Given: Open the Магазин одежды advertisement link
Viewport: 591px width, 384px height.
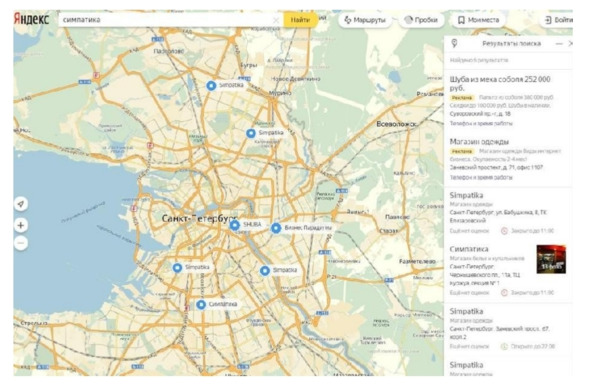Looking at the screenshot, I should [x=479, y=142].
